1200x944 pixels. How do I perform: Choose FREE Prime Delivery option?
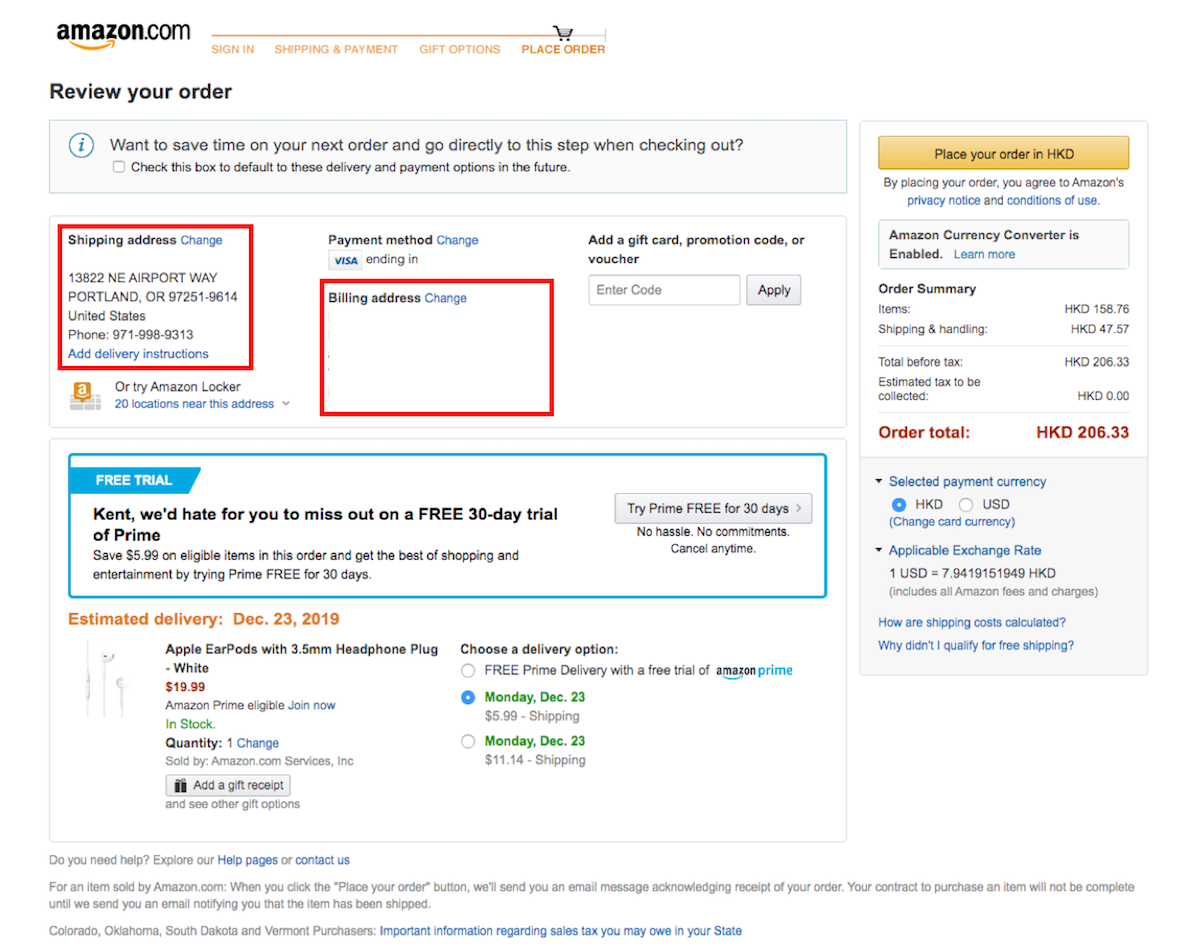click(x=468, y=671)
